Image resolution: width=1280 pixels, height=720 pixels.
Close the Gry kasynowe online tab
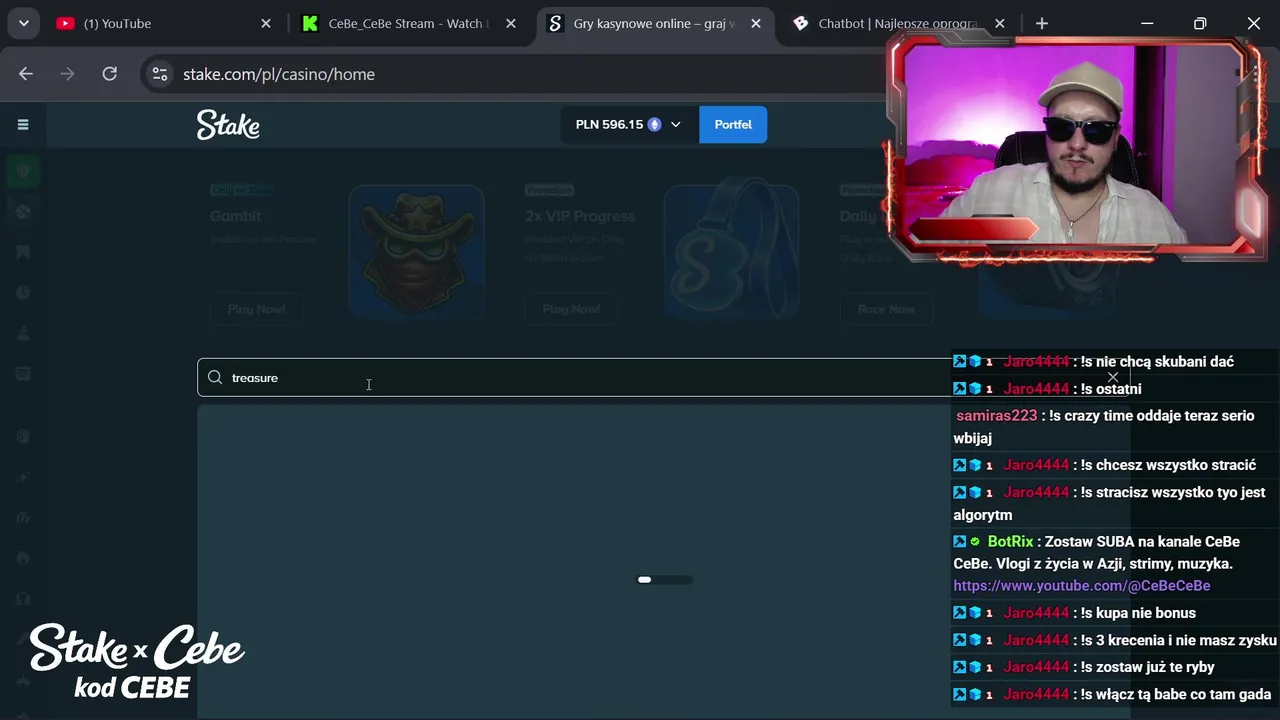pos(756,23)
